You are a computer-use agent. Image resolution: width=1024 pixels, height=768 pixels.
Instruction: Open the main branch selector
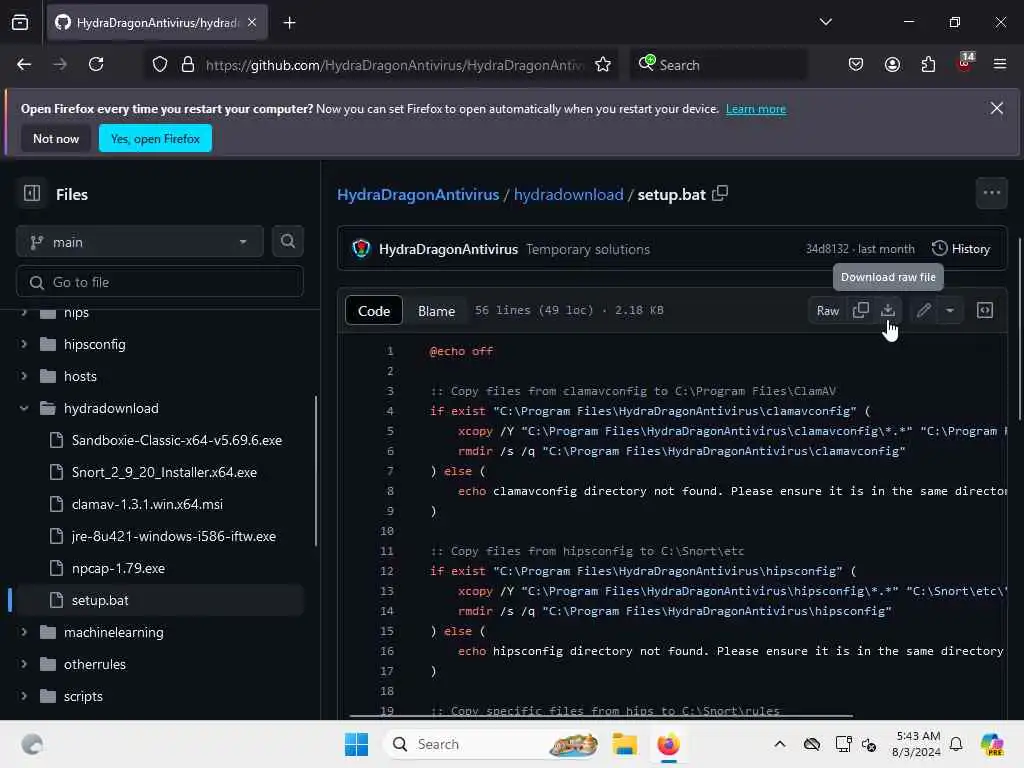pyautogui.click(x=140, y=242)
